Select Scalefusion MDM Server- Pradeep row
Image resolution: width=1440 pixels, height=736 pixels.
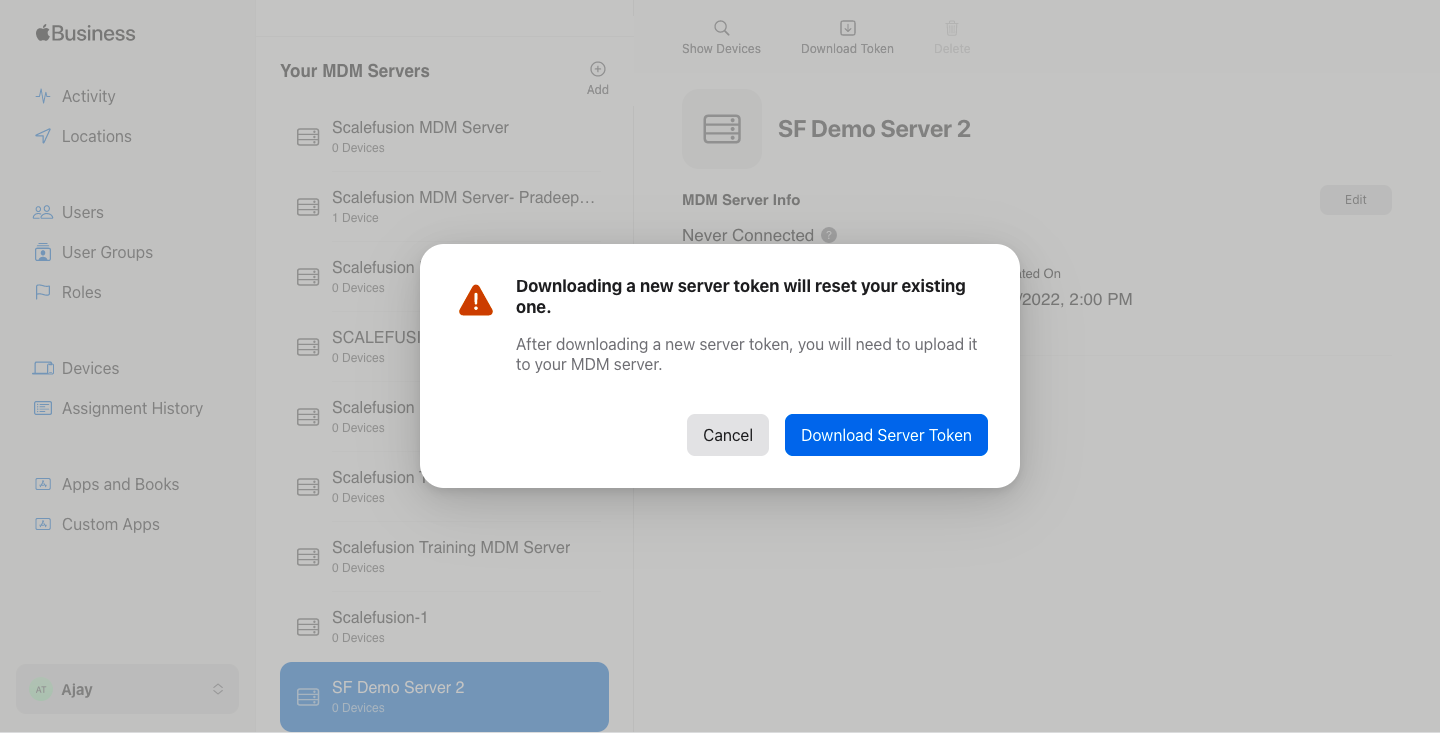point(444,207)
